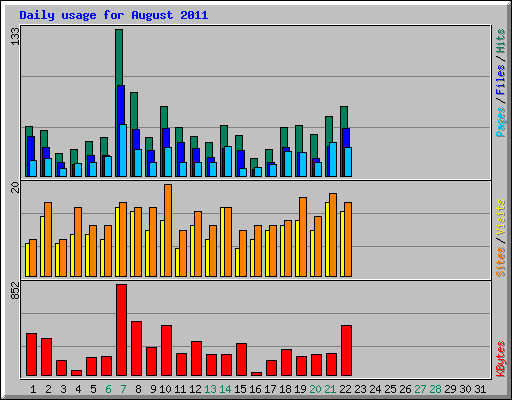Click green day 28 label
The height and width of the screenshot is (400, 512).
pyautogui.click(x=435, y=389)
